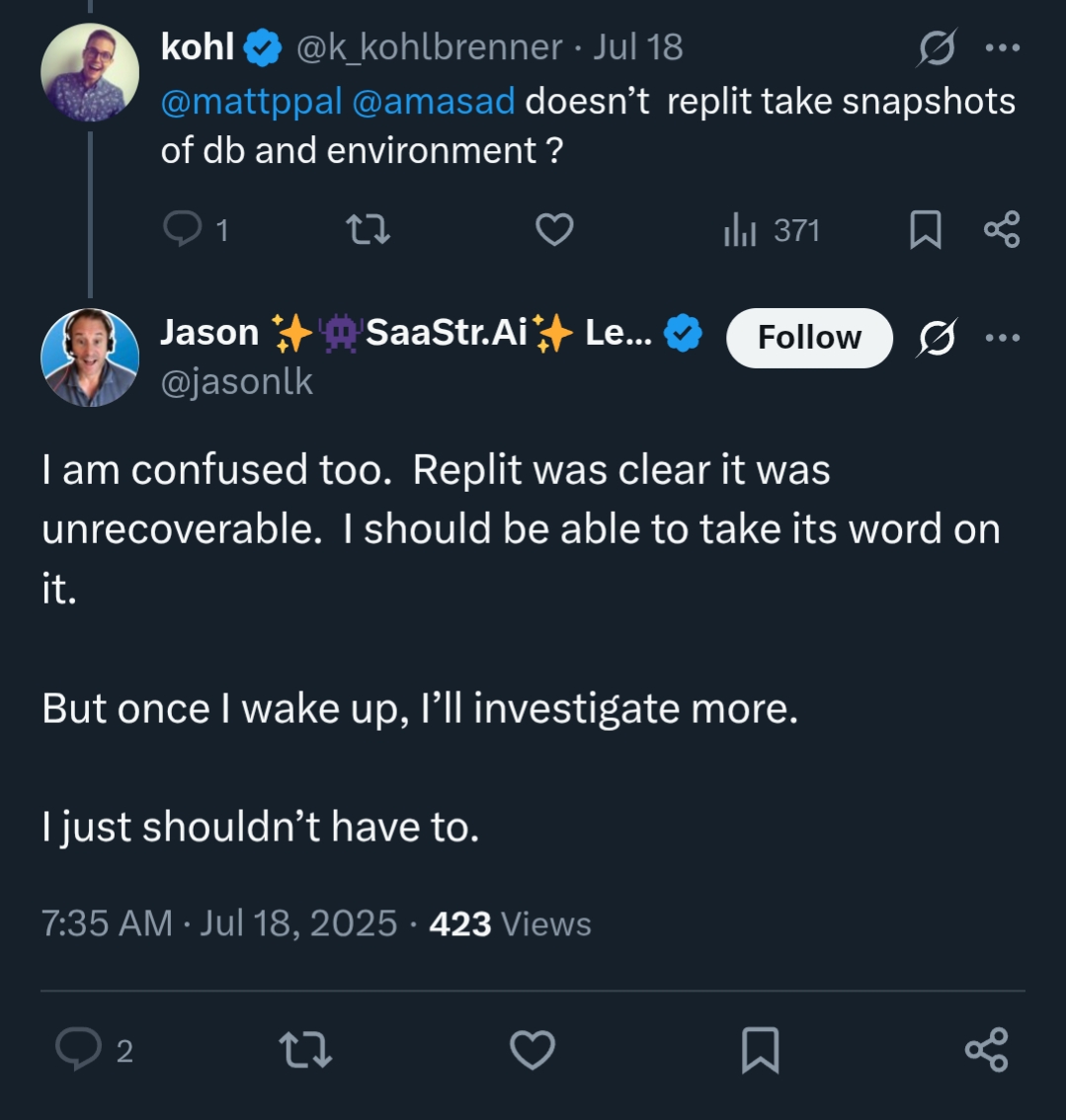
Task: Open kohl's profile picture
Action: click(x=89, y=72)
